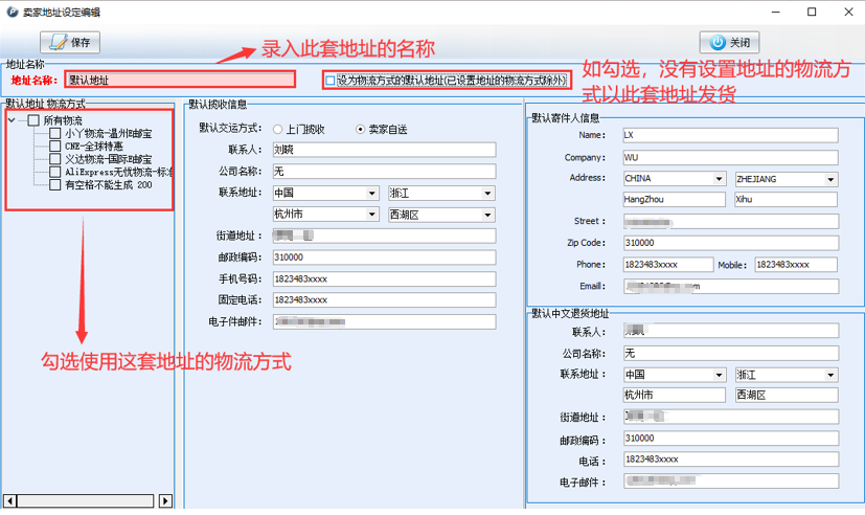The width and height of the screenshot is (865, 515).
Task: Open 中国 country dropdown in 默认揽收信息
Action: pyautogui.click(x=372, y=193)
